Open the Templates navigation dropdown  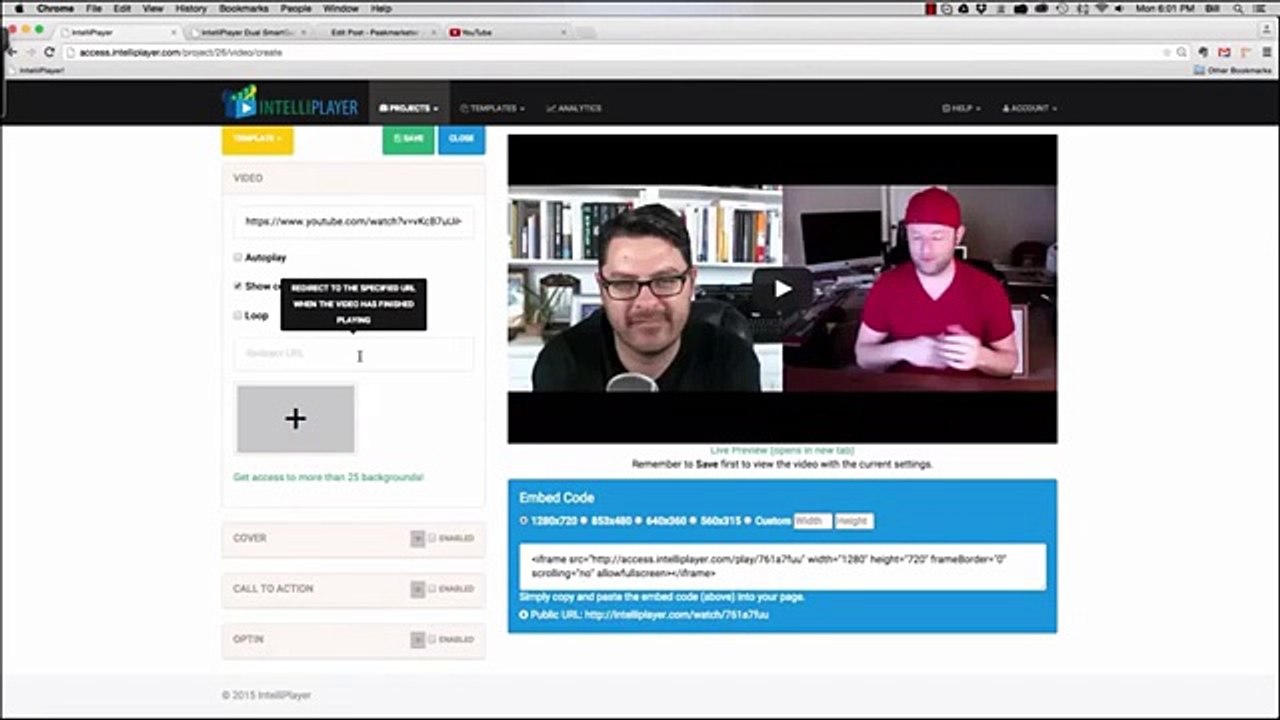pos(492,108)
